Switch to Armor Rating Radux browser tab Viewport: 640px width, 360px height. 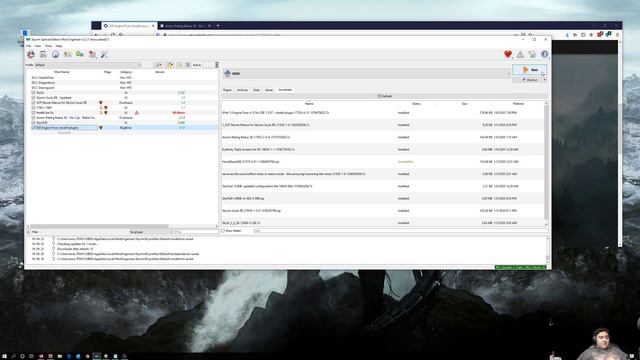184,26
